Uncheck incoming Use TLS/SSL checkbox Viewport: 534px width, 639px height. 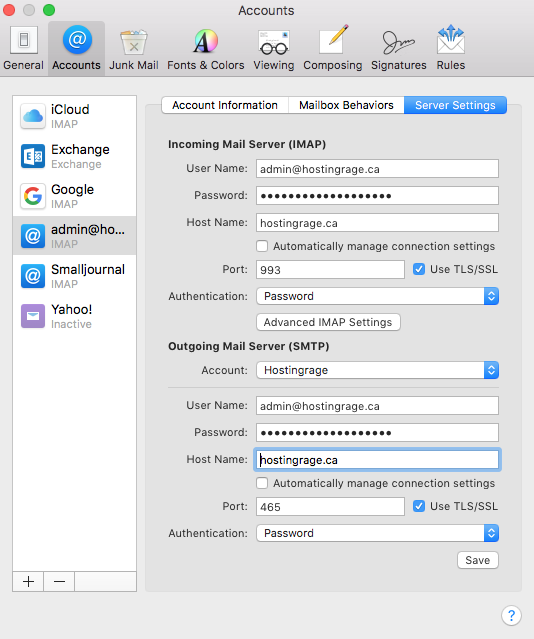pos(419,269)
